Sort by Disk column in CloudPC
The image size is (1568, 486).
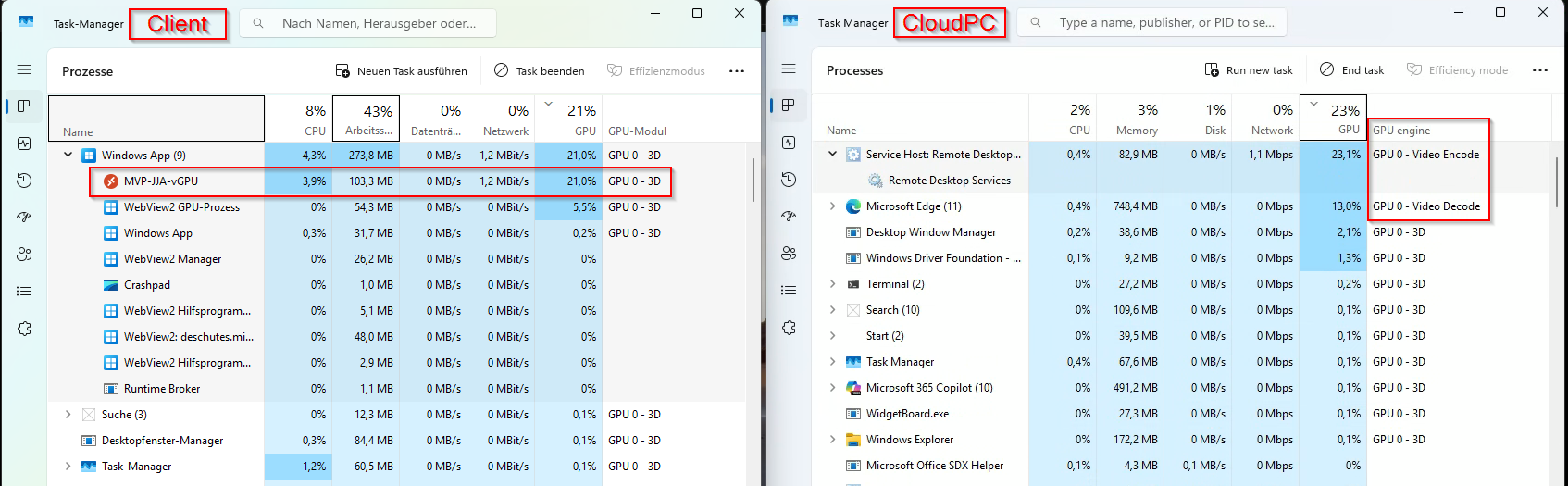tap(1198, 118)
